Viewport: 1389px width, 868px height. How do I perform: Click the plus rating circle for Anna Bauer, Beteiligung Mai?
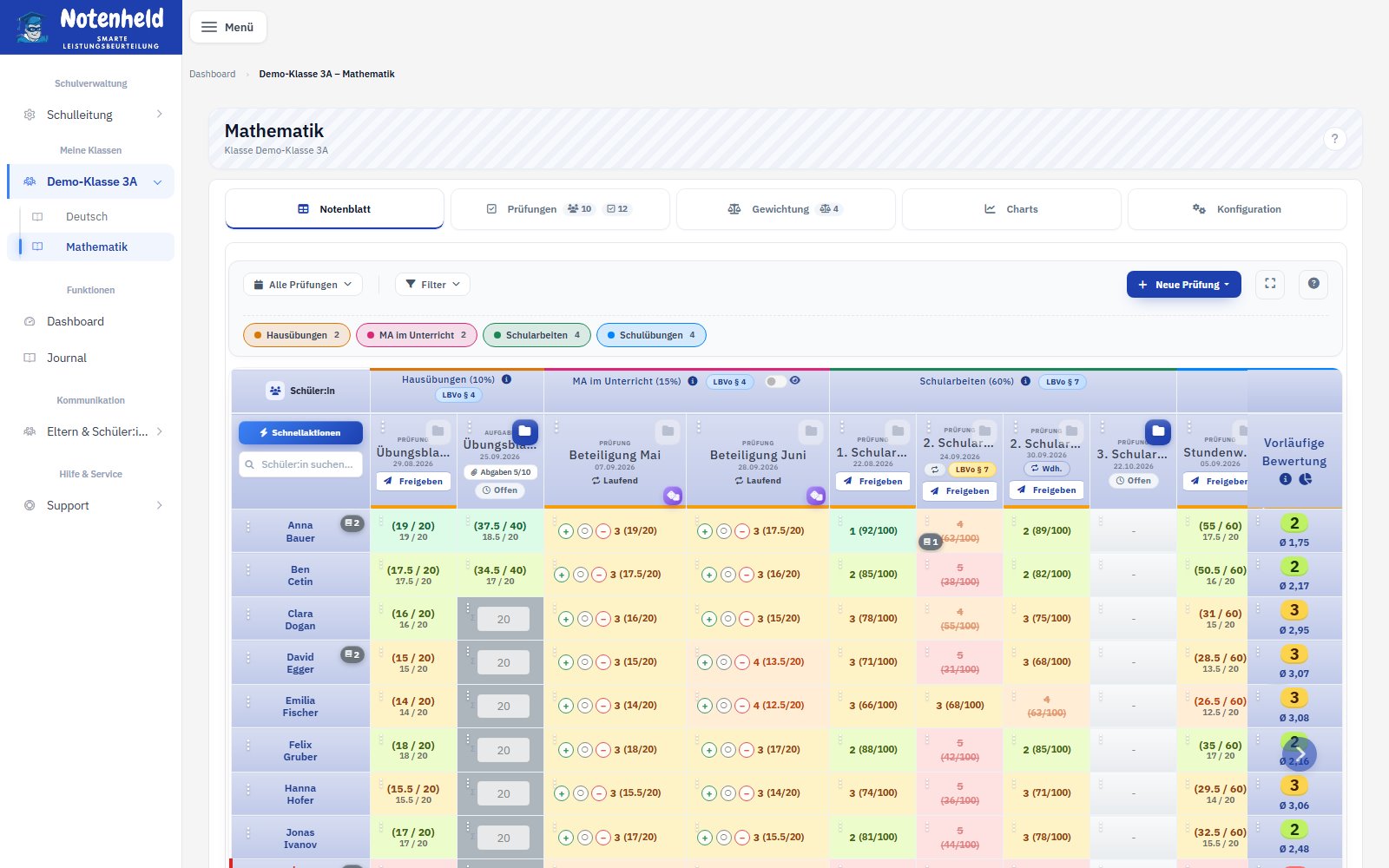tap(566, 531)
